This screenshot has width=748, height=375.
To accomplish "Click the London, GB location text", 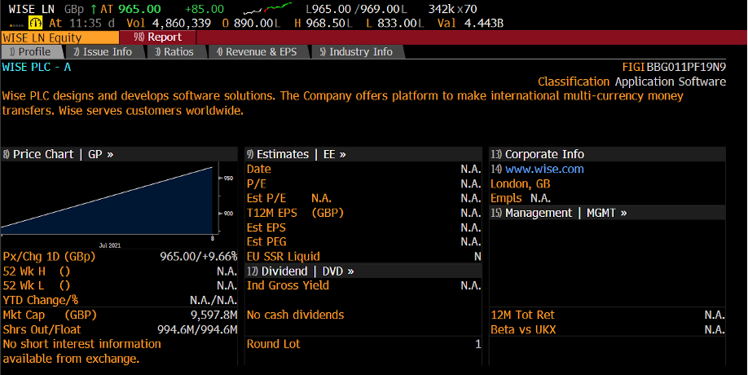I will 520,184.
